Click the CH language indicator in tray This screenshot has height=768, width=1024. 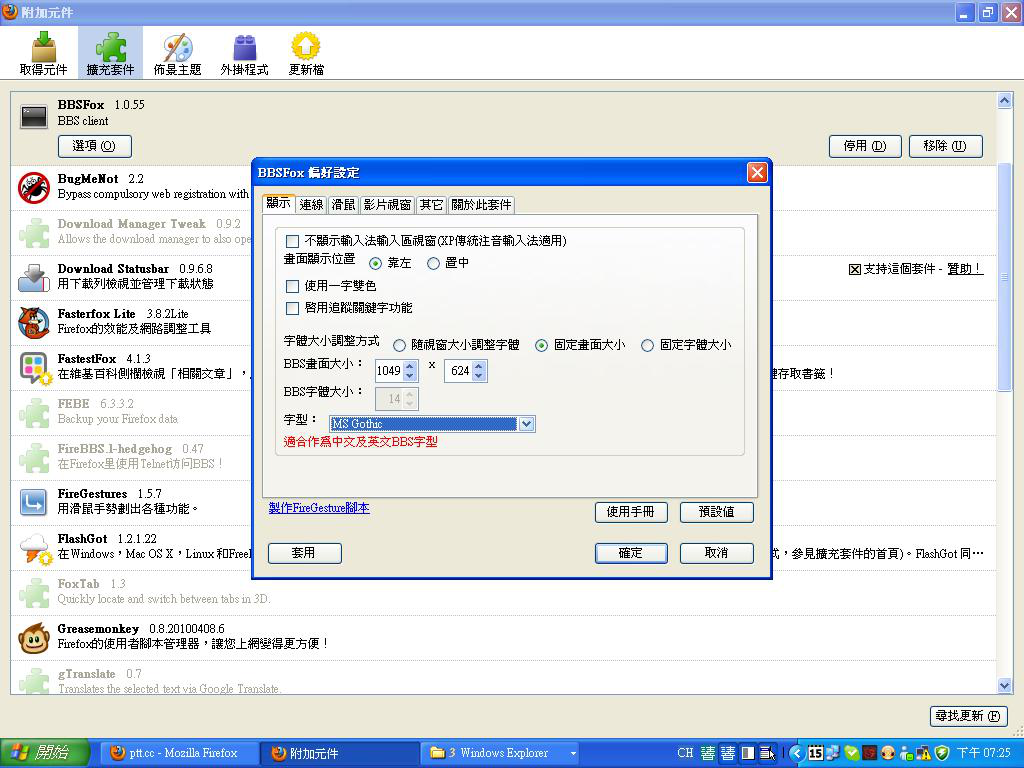coord(685,753)
